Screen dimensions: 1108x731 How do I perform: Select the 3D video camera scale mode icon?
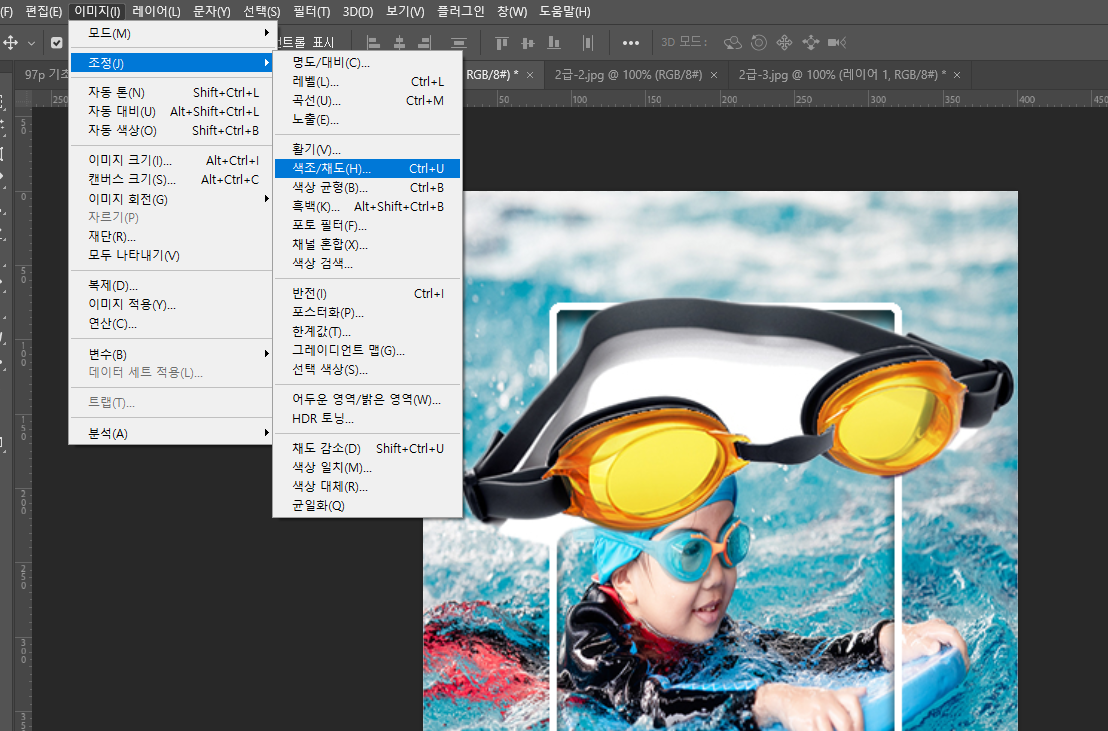coord(837,43)
